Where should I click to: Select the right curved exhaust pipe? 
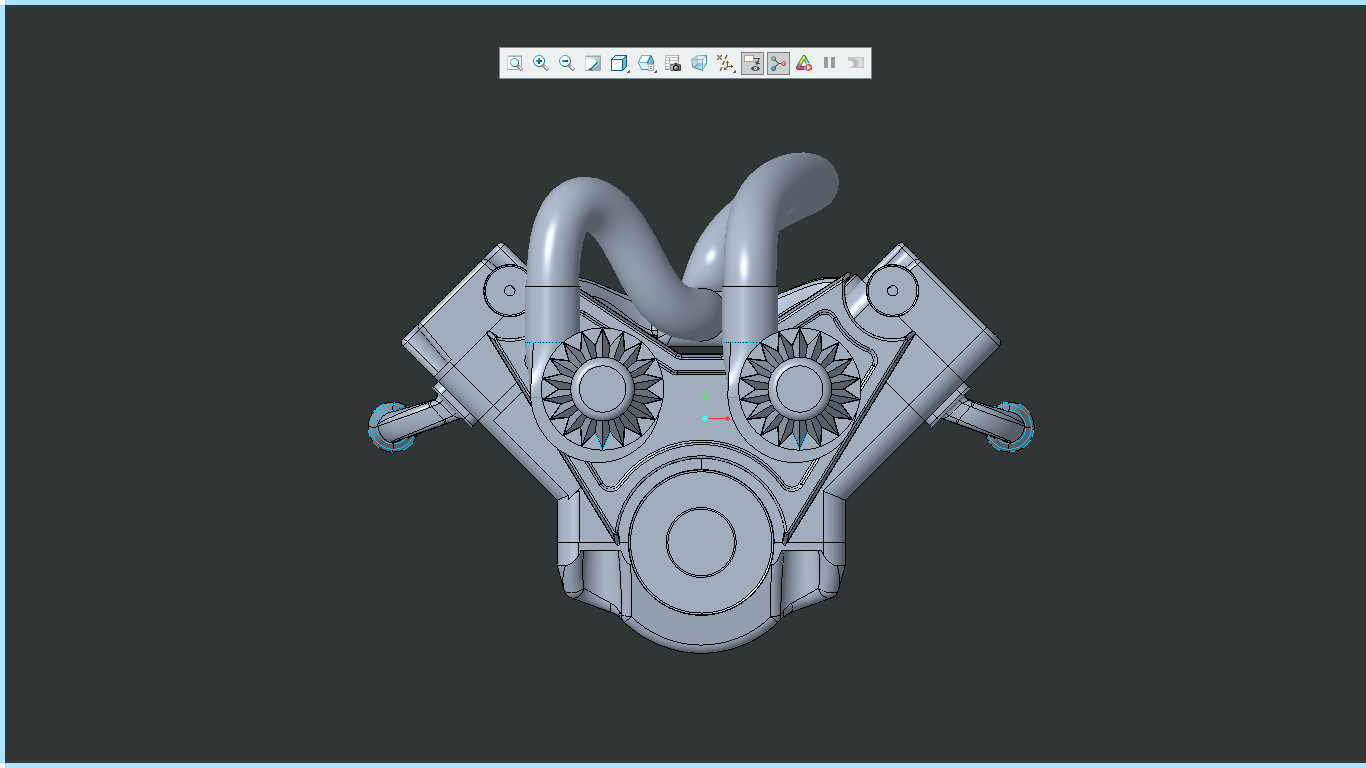760,230
